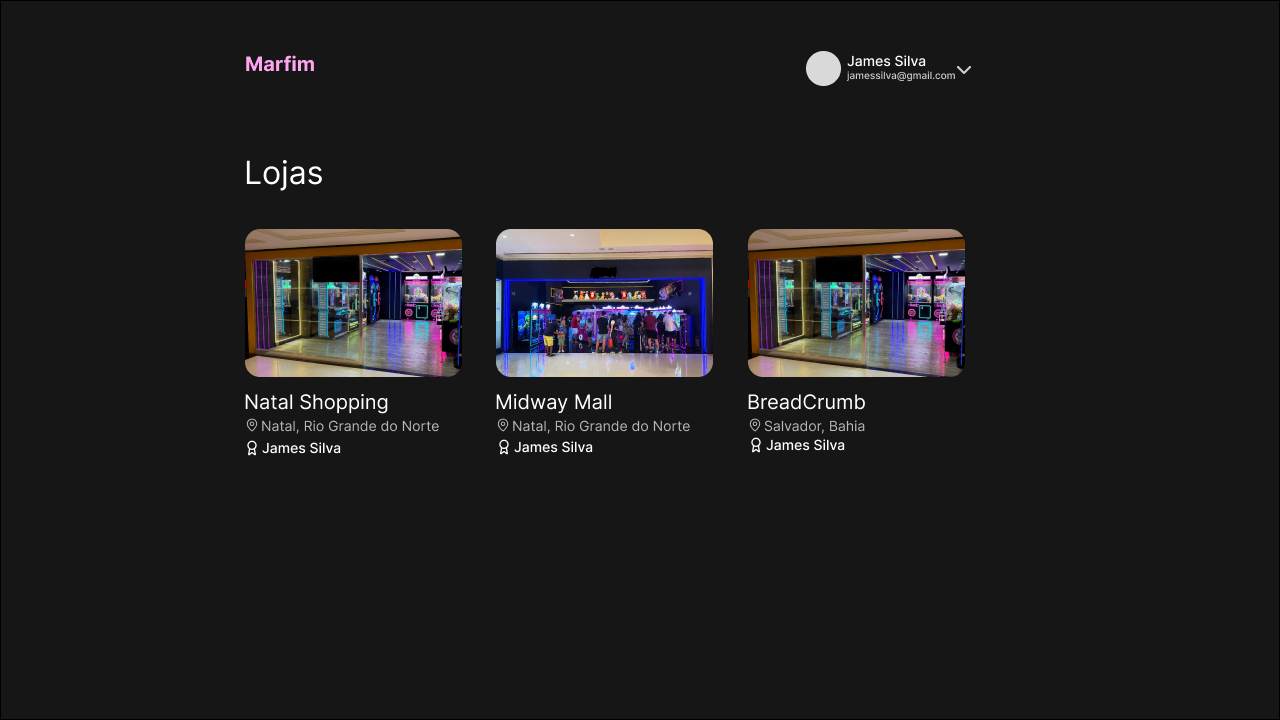Select the Natal Shopping store title

pos(316,402)
